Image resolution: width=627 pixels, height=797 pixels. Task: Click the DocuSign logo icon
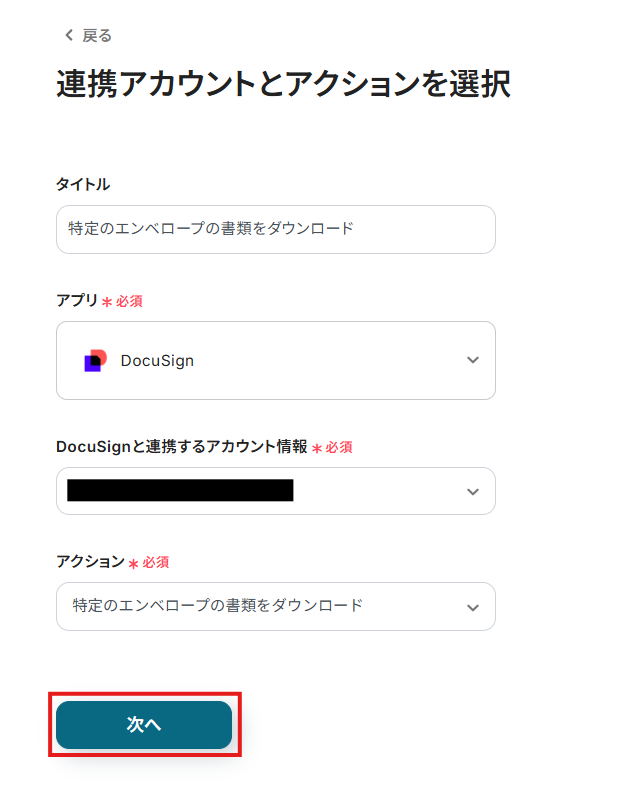95,361
